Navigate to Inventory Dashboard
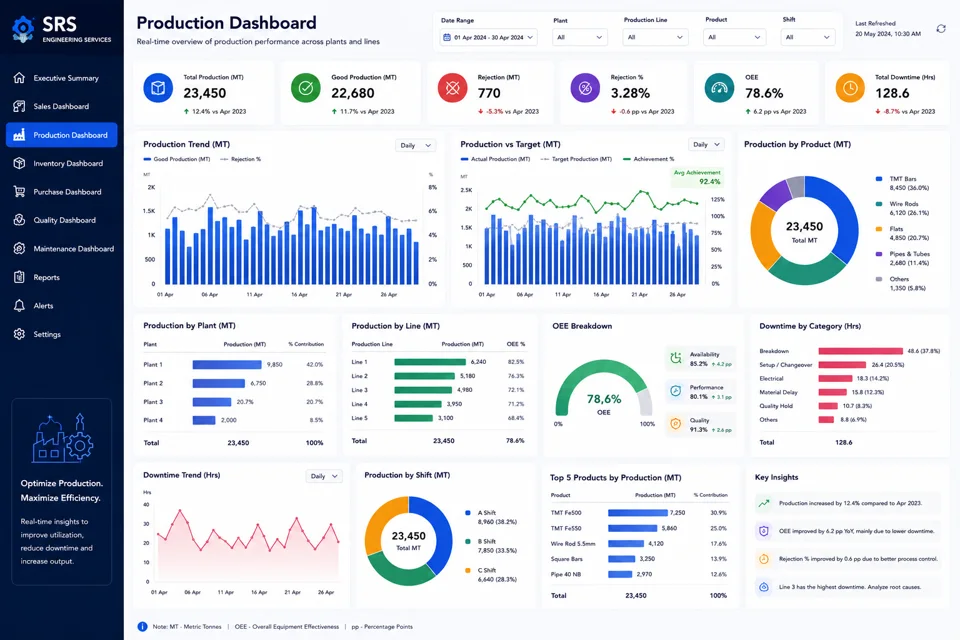The height and width of the screenshot is (640, 960). (61, 163)
